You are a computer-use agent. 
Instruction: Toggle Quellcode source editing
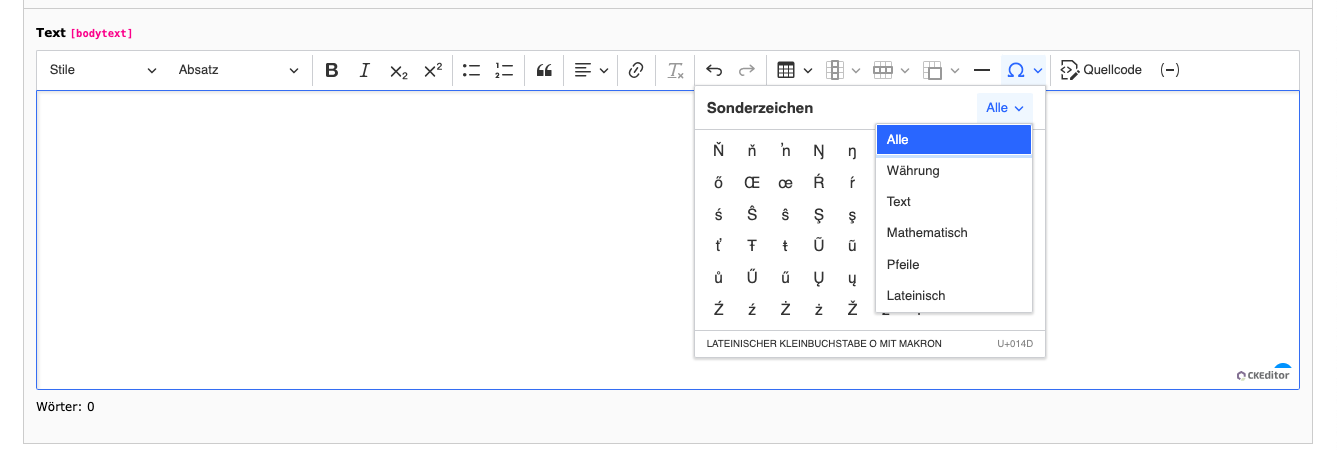(1101, 70)
